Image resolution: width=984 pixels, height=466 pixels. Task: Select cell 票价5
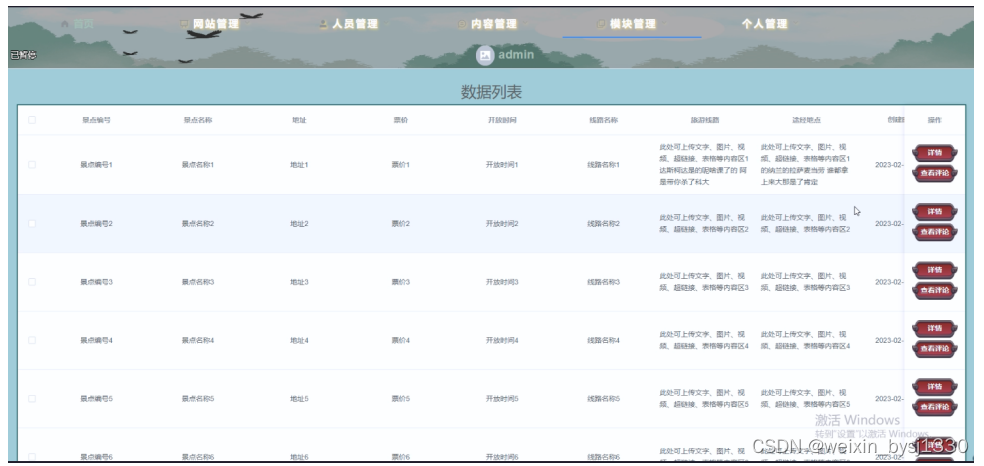point(400,399)
